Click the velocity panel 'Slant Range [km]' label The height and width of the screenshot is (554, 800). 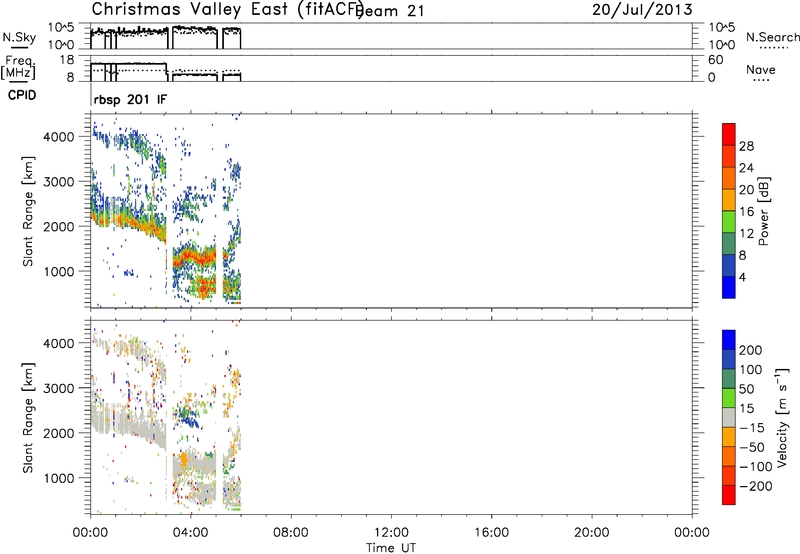(x=29, y=418)
